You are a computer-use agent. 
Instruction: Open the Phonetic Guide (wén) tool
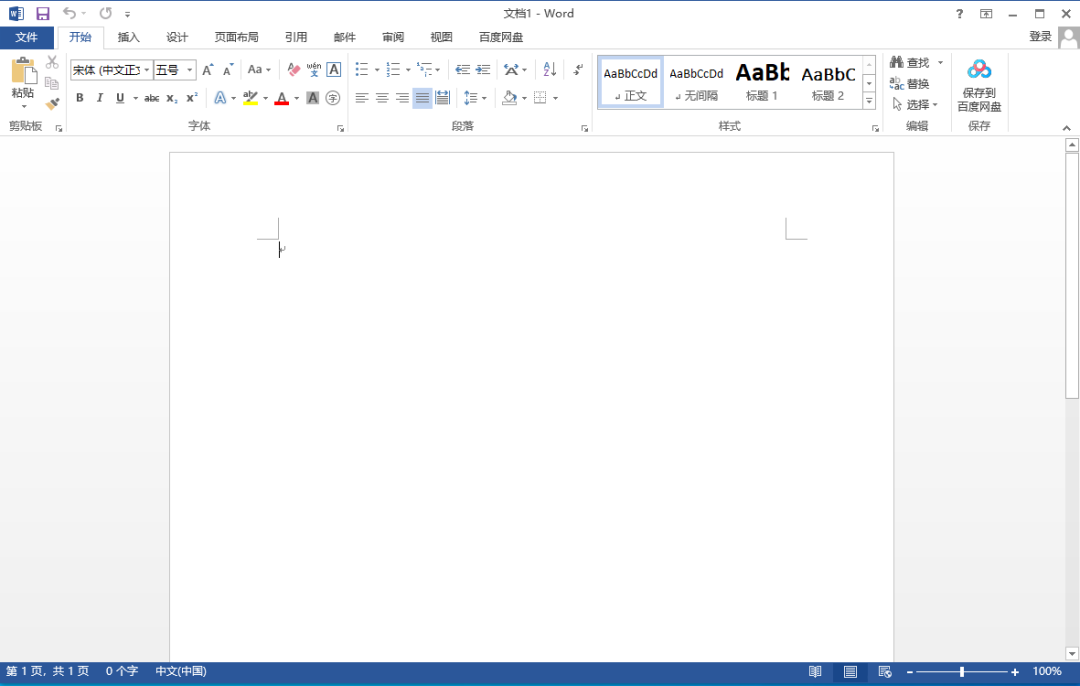tap(314, 70)
